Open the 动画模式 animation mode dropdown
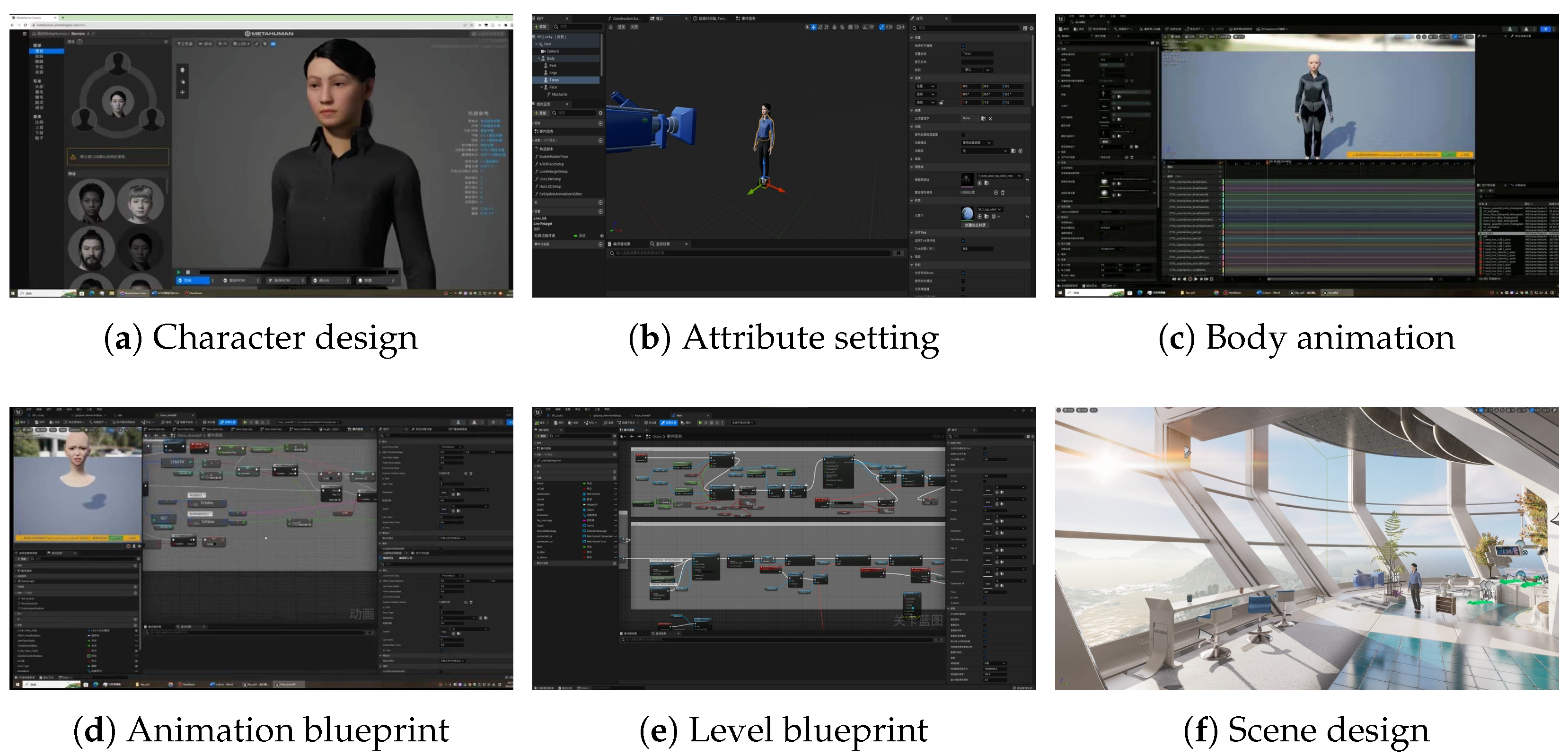This screenshot has width=1568, height=756. (x=977, y=142)
